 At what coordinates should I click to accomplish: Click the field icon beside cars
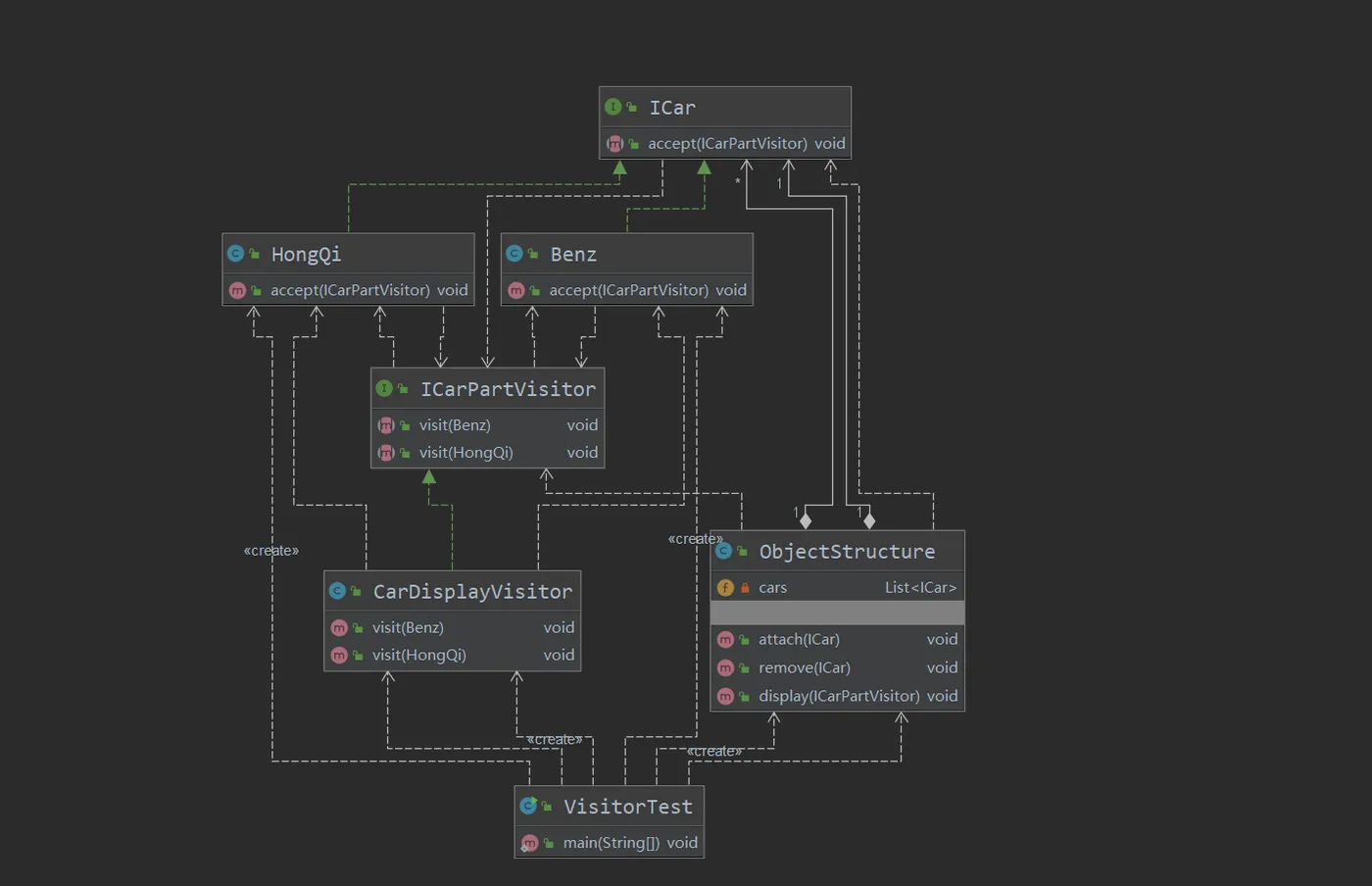725,587
